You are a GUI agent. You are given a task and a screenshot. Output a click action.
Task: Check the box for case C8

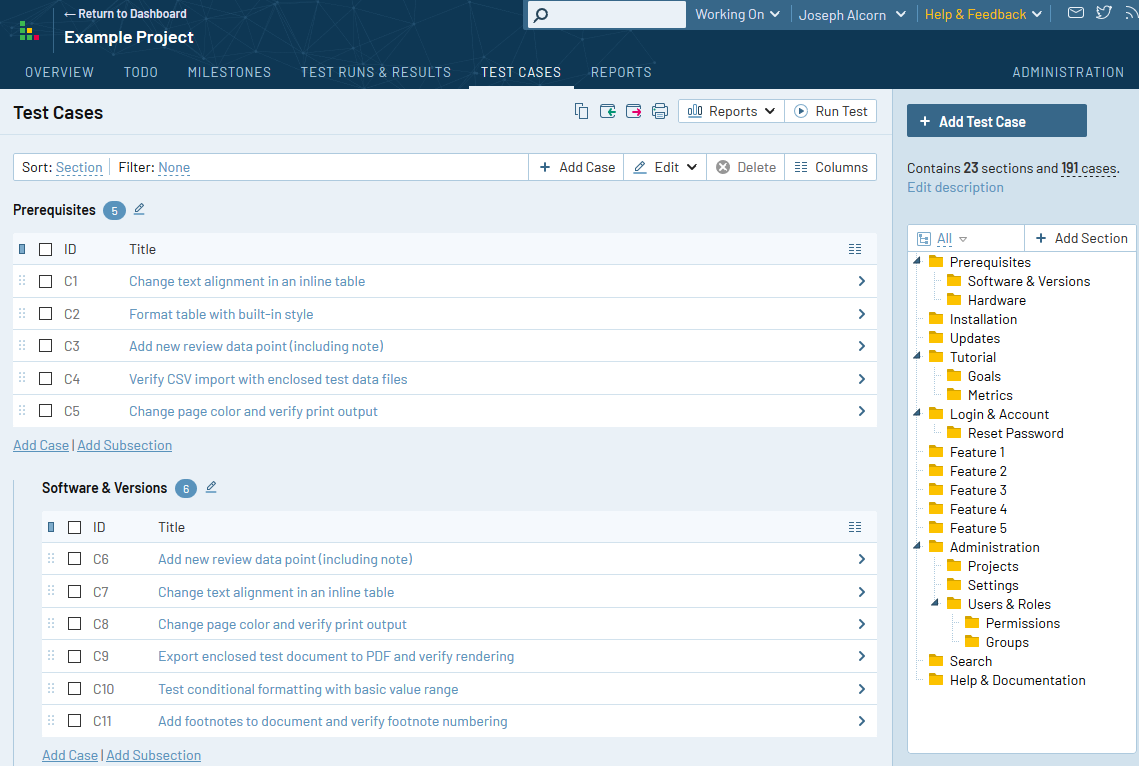(x=75, y=623)
